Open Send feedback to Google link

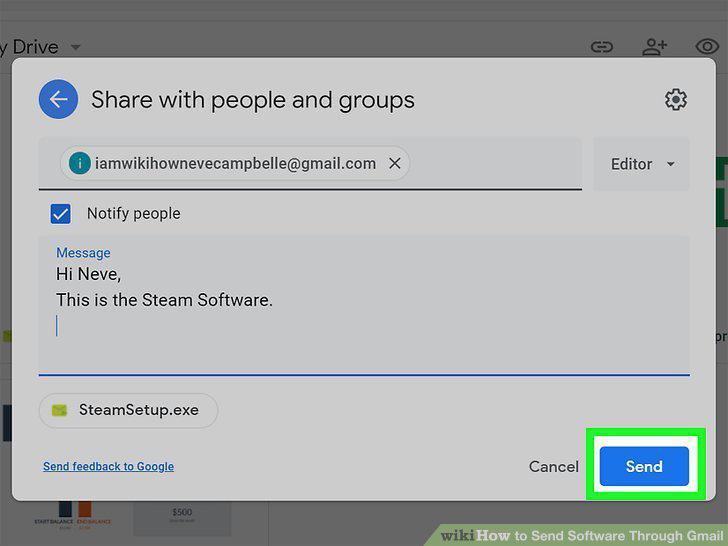point(109,466)
